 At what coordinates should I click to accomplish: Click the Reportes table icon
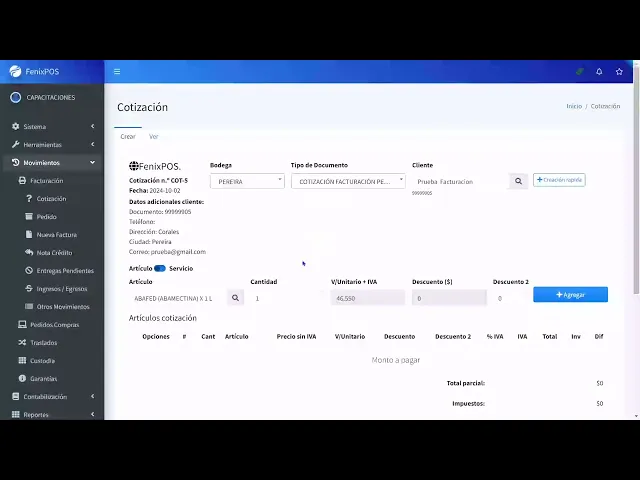click(x=16, y=414)
